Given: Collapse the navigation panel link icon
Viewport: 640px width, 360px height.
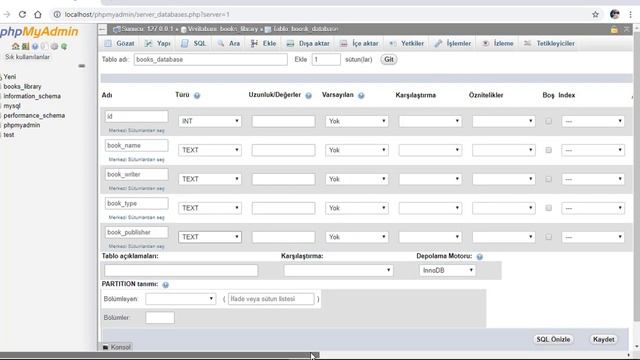Looking at the screenshot, I should 82,66.
